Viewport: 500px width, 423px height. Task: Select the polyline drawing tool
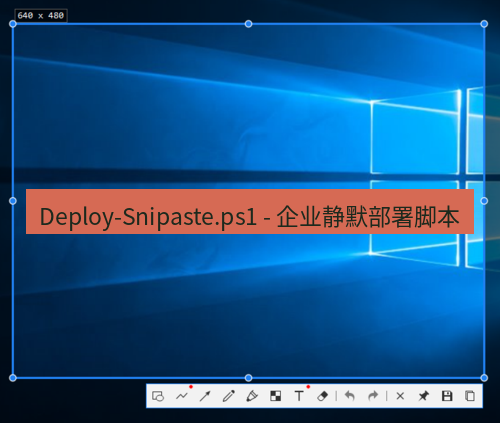coord(182,396)
